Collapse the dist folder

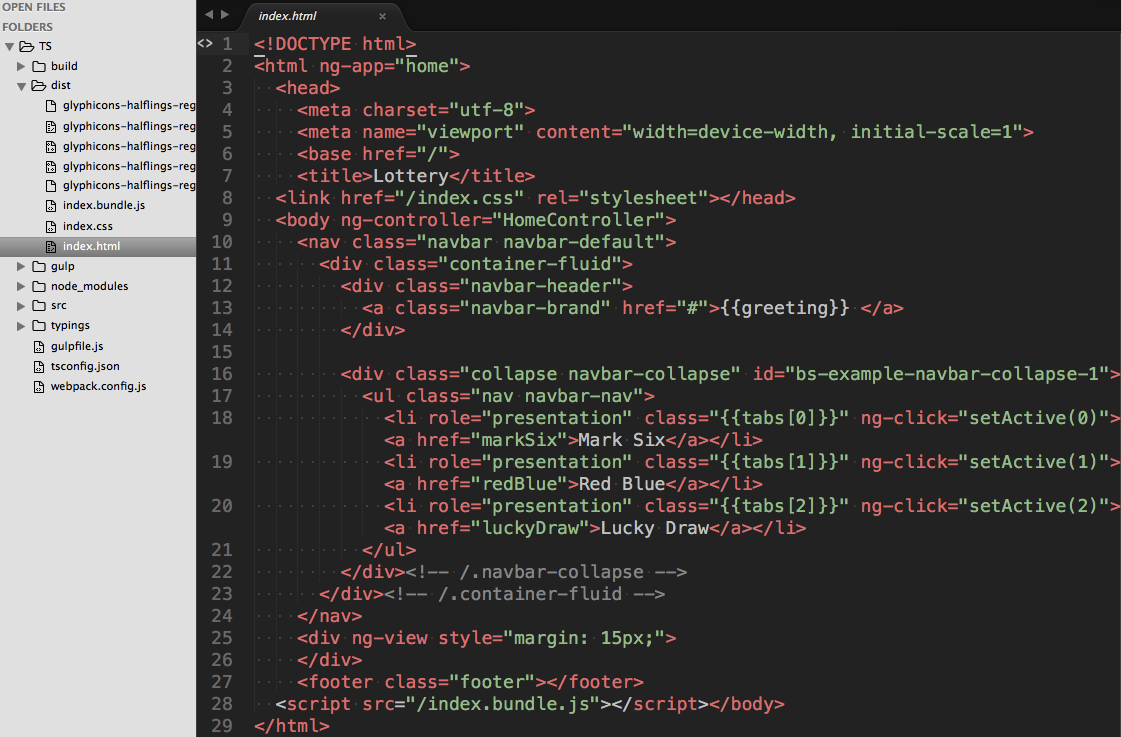(x=21, y=86)
